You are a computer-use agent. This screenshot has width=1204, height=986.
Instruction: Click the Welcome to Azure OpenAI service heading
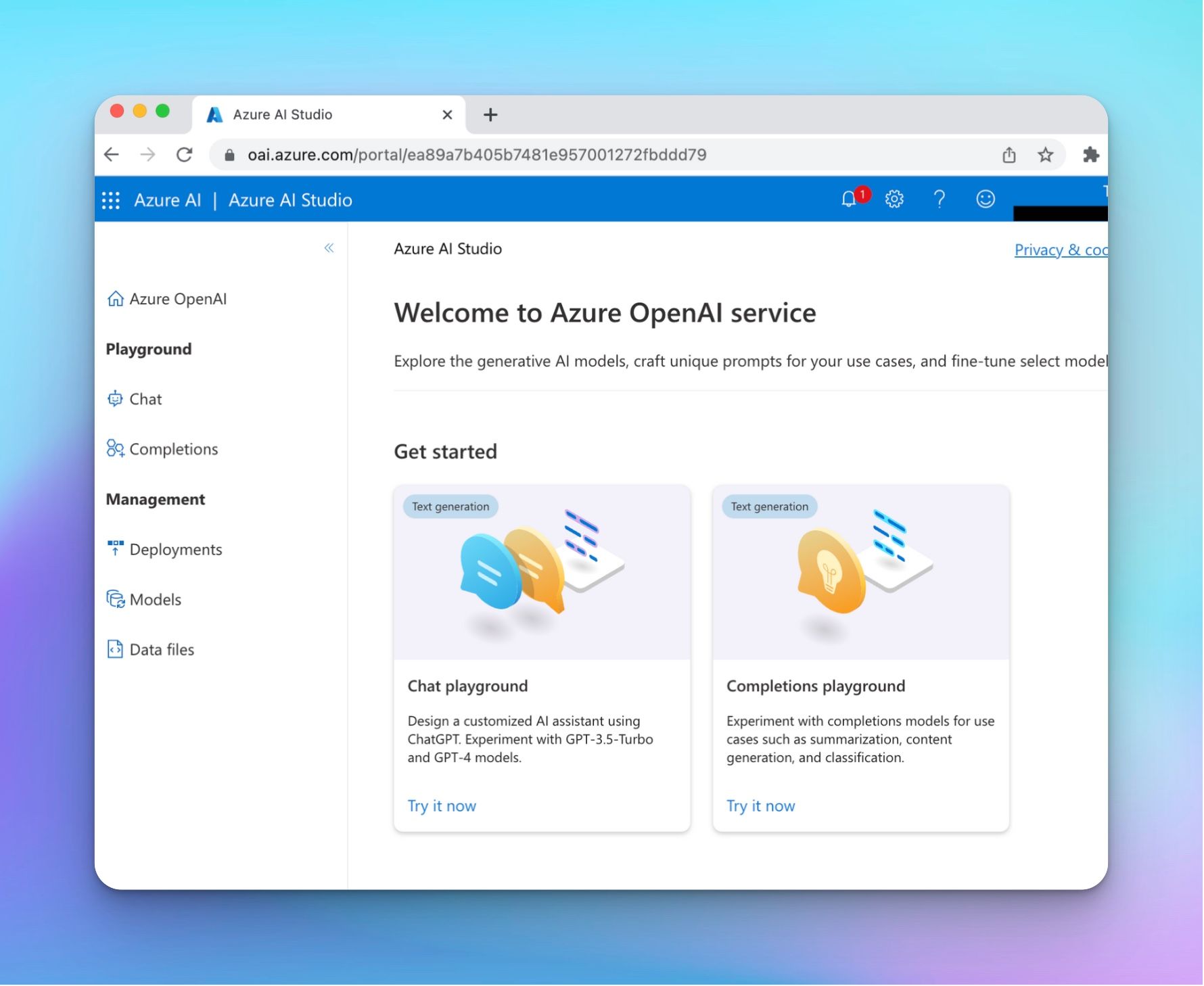(x=605, y=313)
